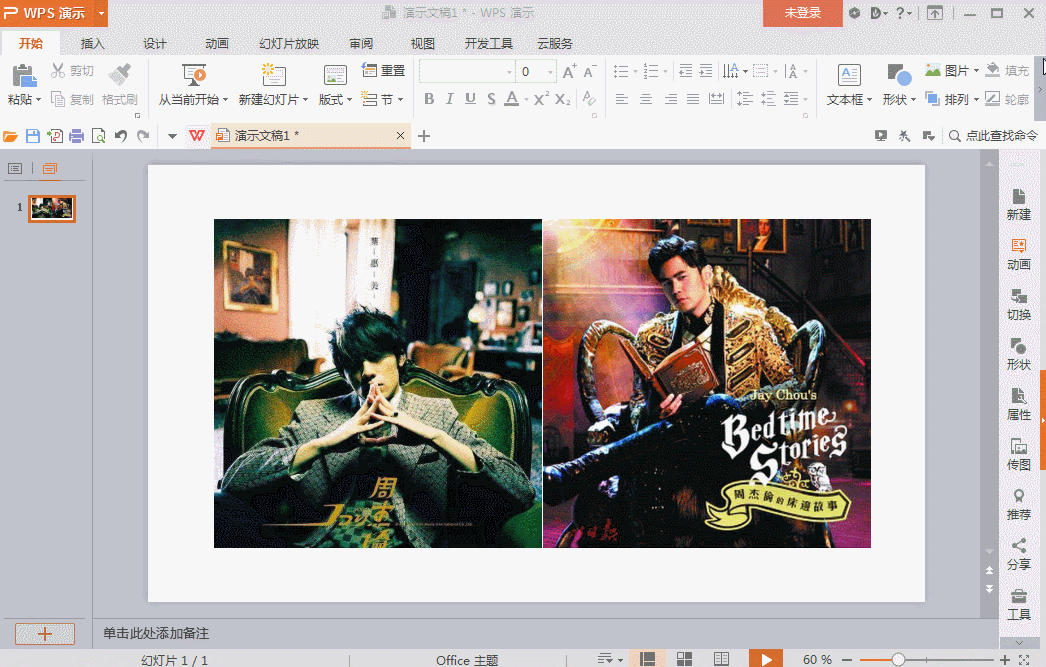Toggle italic formatting

450,99
